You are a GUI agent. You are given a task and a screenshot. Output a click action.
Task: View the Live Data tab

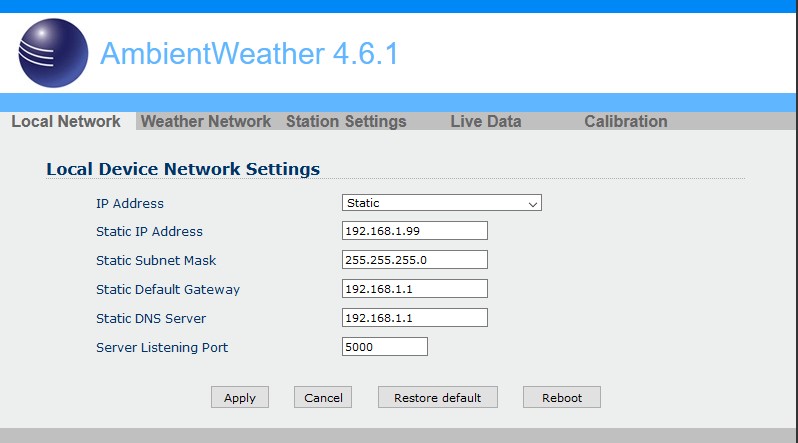point(486,121)
